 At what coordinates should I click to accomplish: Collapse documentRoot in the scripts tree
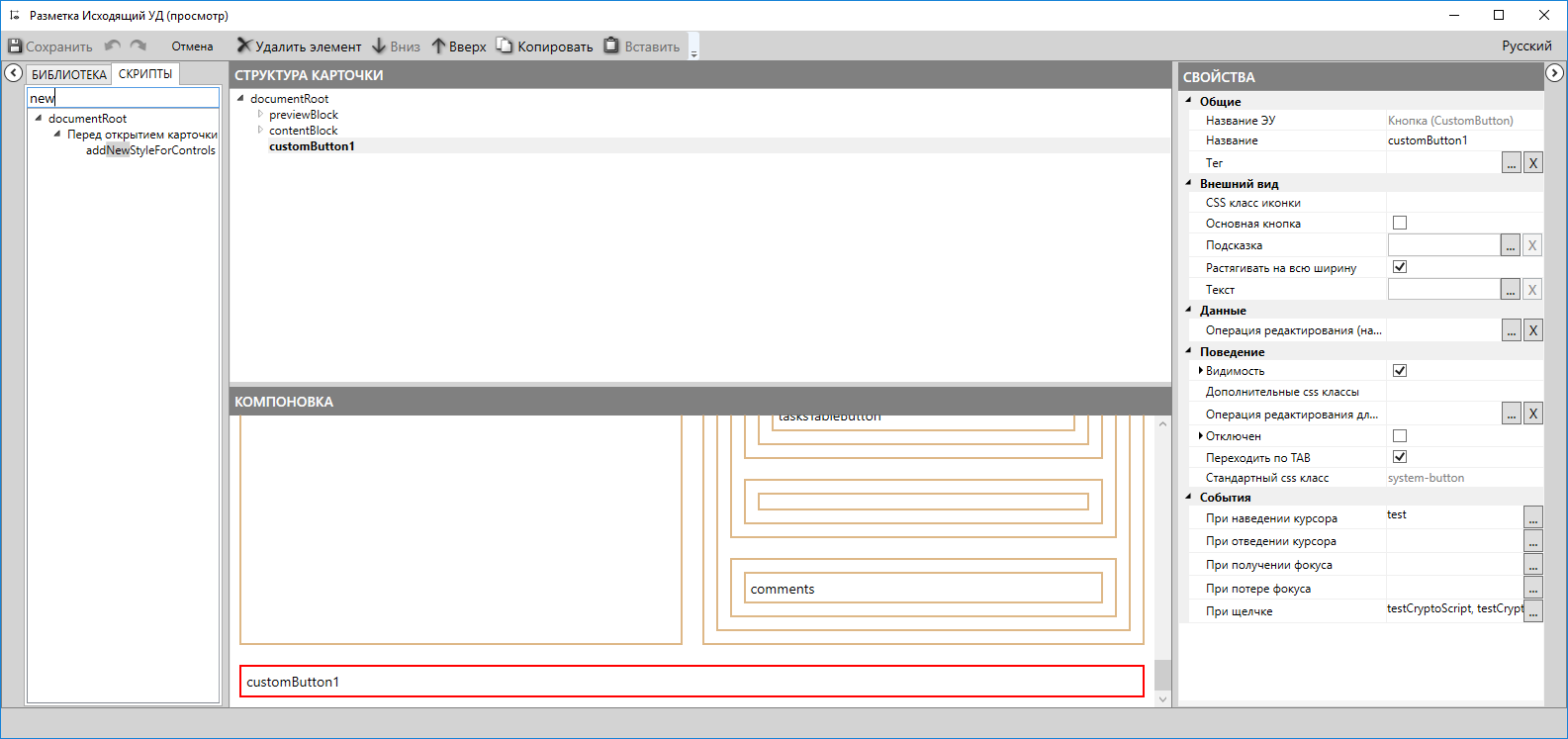pyautogui.click(x=39, y=118)
